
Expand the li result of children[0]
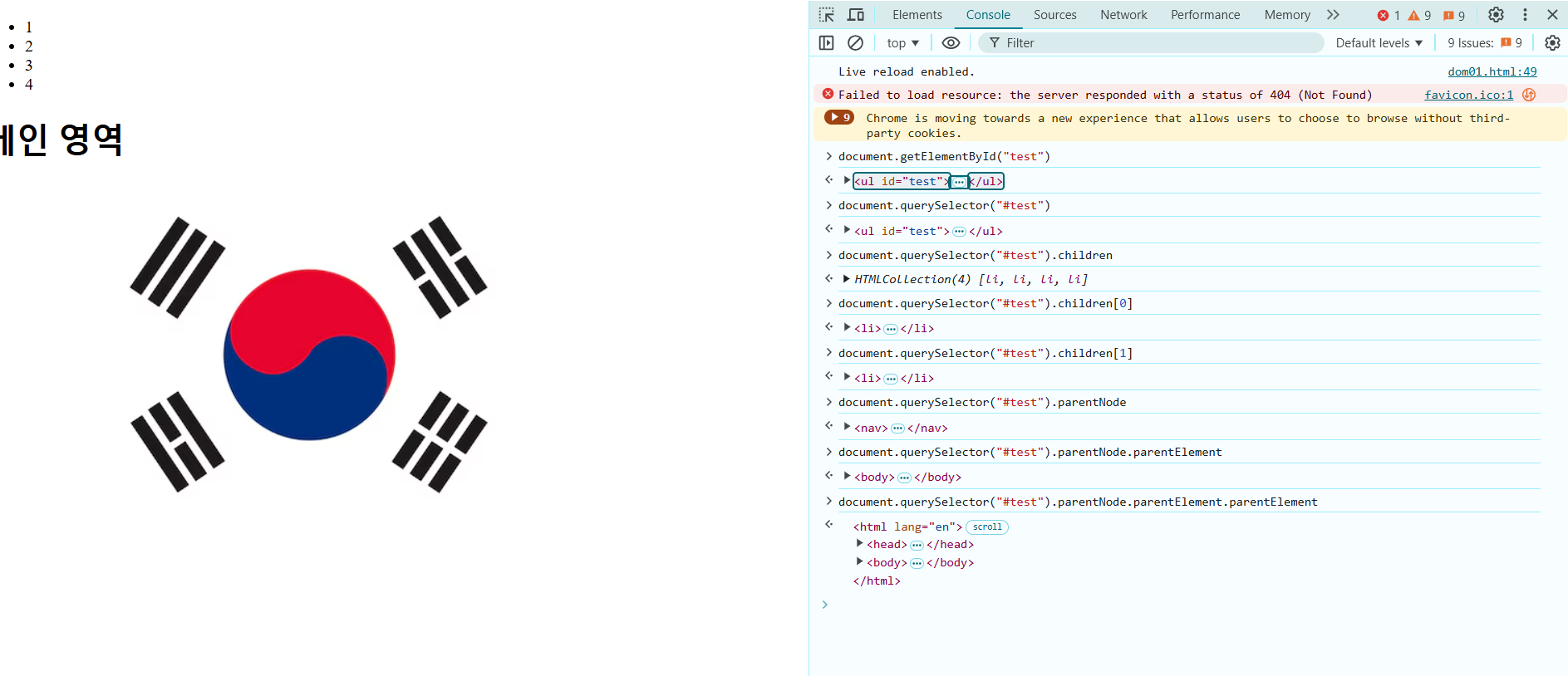(847, 328)
